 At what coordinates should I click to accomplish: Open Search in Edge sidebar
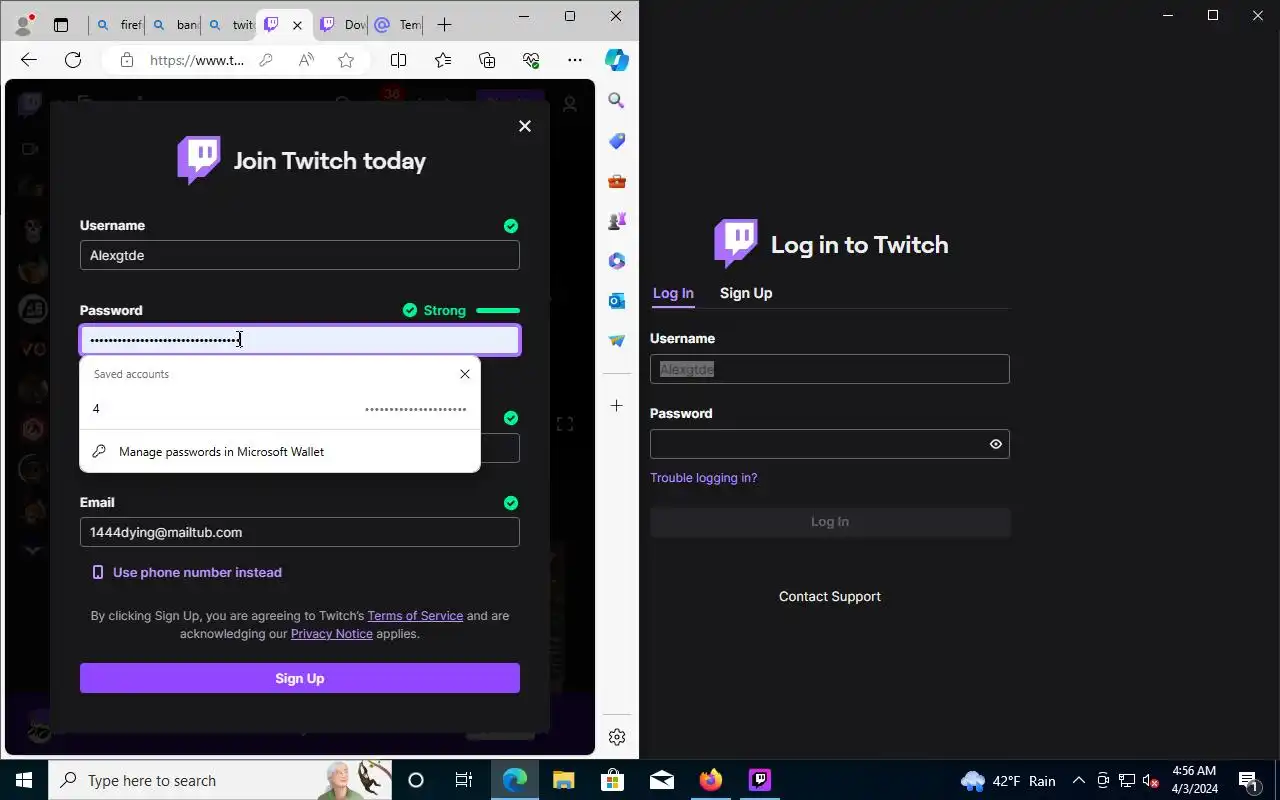[x=617, y=101]
